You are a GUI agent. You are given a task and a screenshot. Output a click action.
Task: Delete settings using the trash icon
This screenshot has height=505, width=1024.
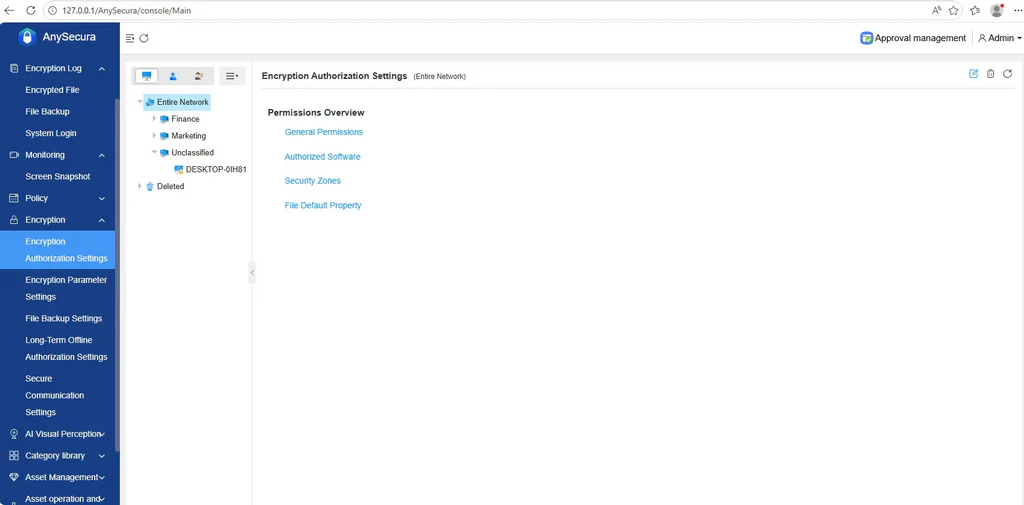point(991,74)
